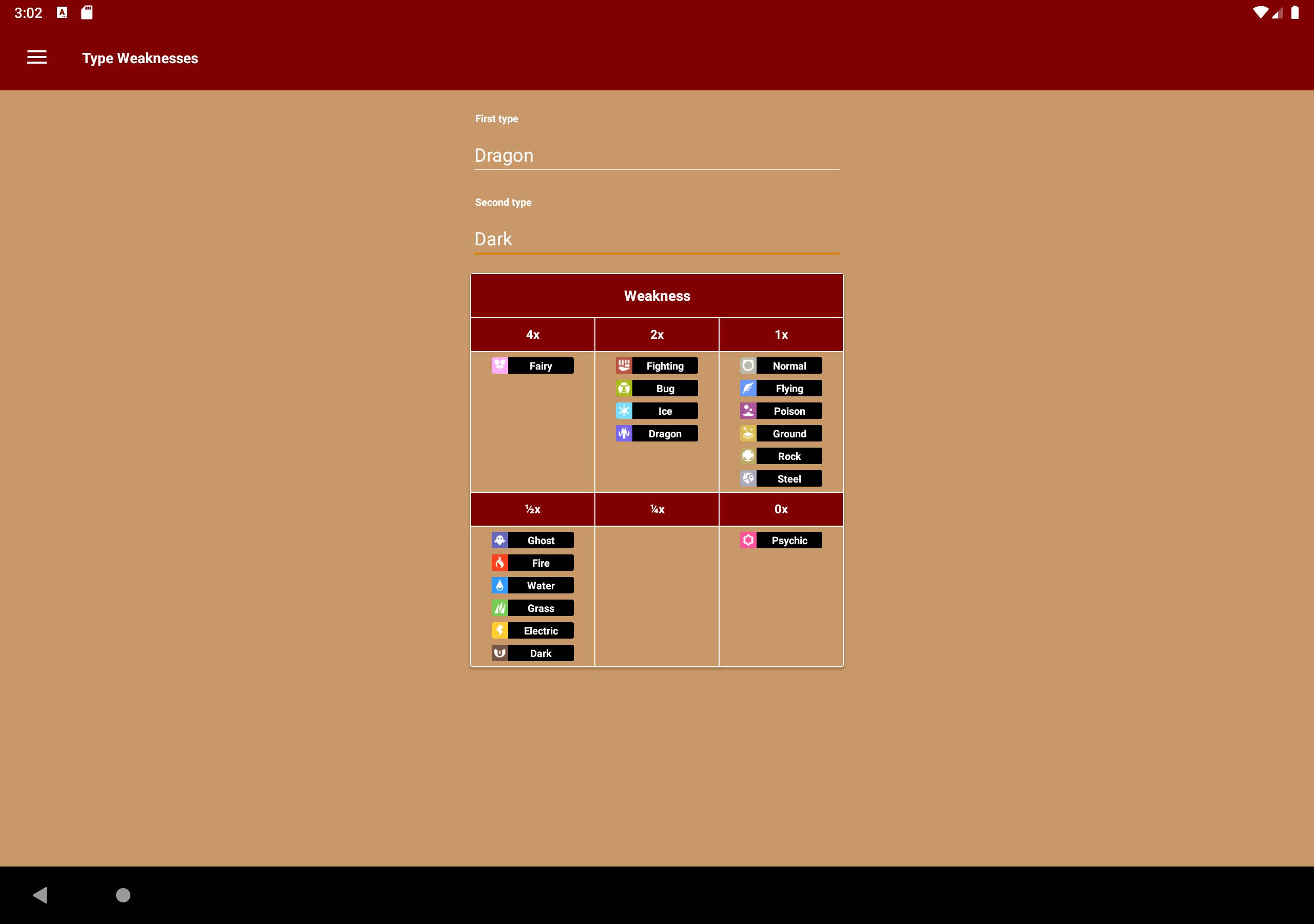1314x924 pixels.
Task: Open the hamburger navigation menu
Action: click(x=36, y=57)
